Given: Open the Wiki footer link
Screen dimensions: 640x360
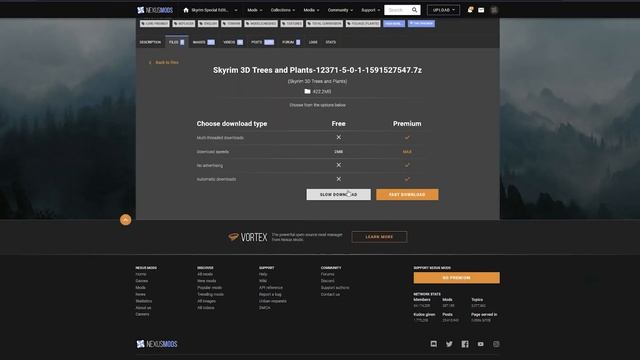Looking at the screenshot, I should pyautogui.click(x=263, y=281).
